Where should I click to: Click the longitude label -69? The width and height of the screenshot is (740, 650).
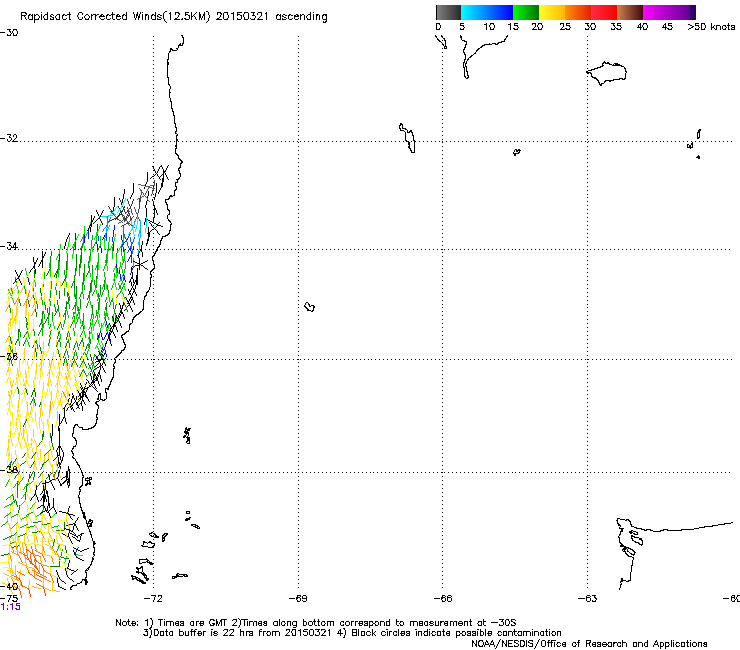(x=298, y=599)
